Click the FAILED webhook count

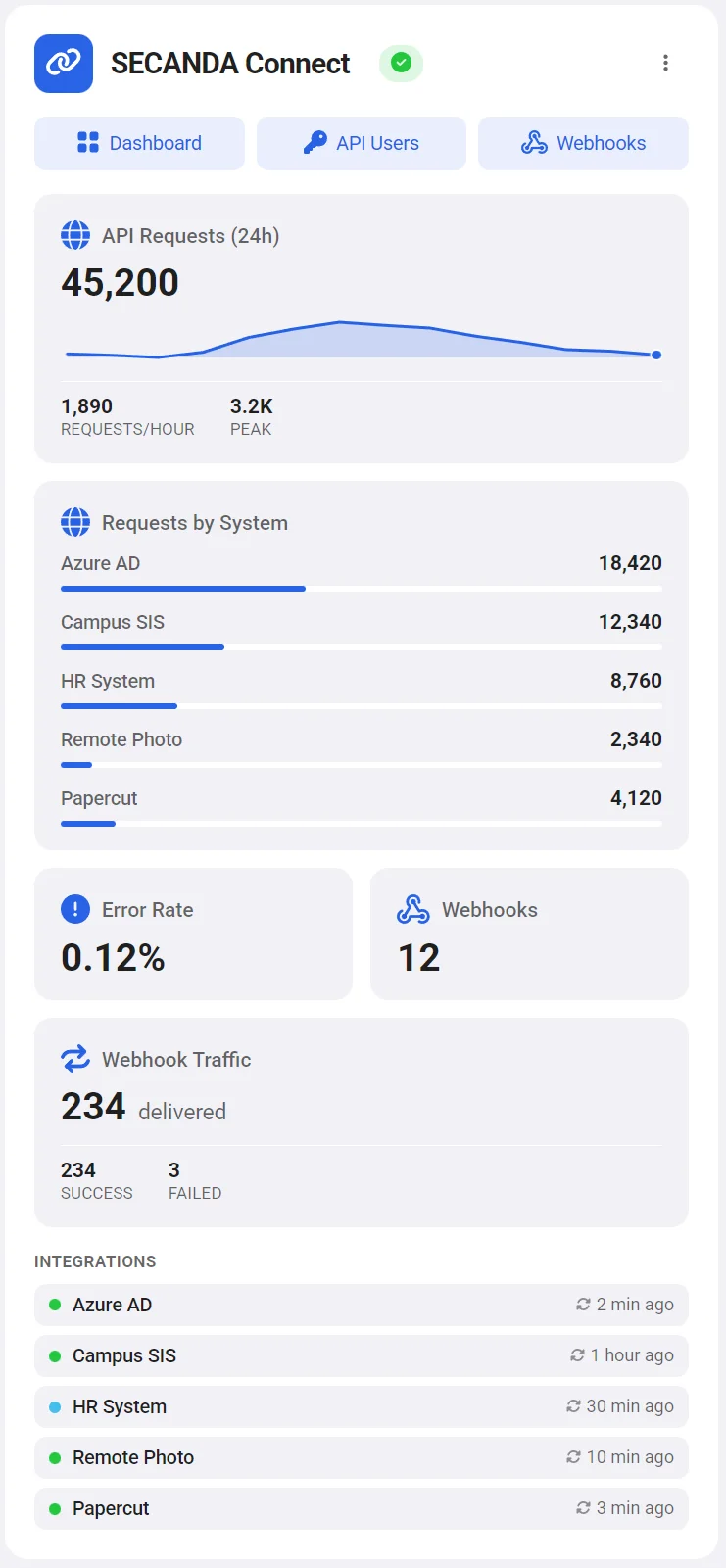195,1178
